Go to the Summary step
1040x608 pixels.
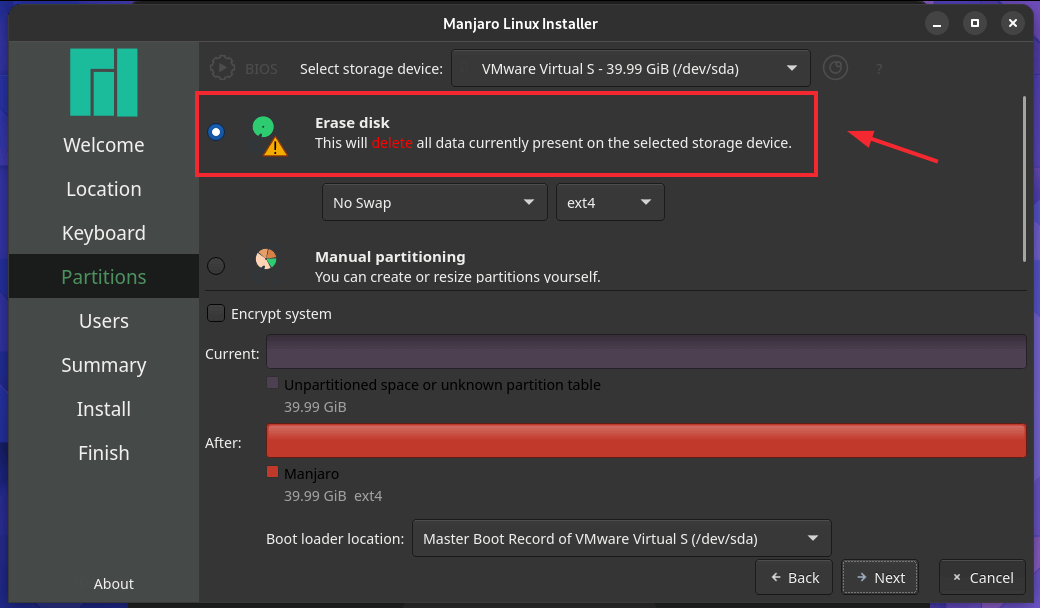(x=103, y=365)
